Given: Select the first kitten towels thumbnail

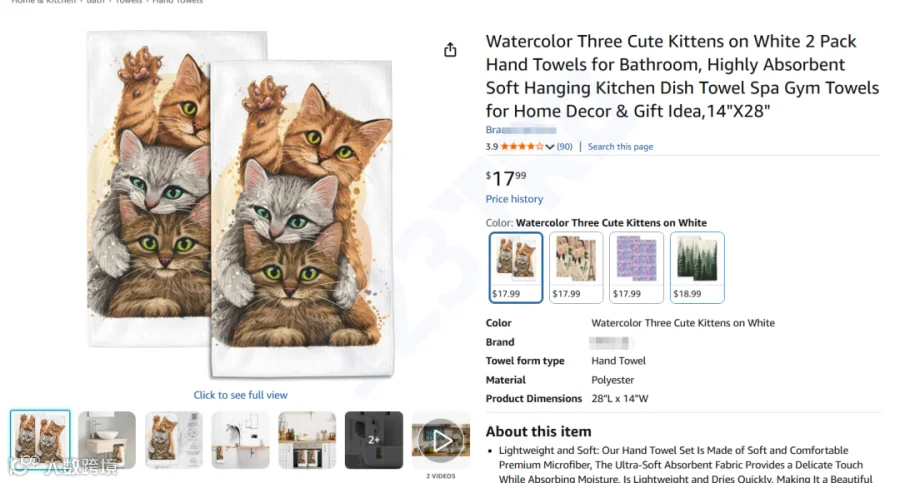Looking at the screenshot, I should 40,440.
